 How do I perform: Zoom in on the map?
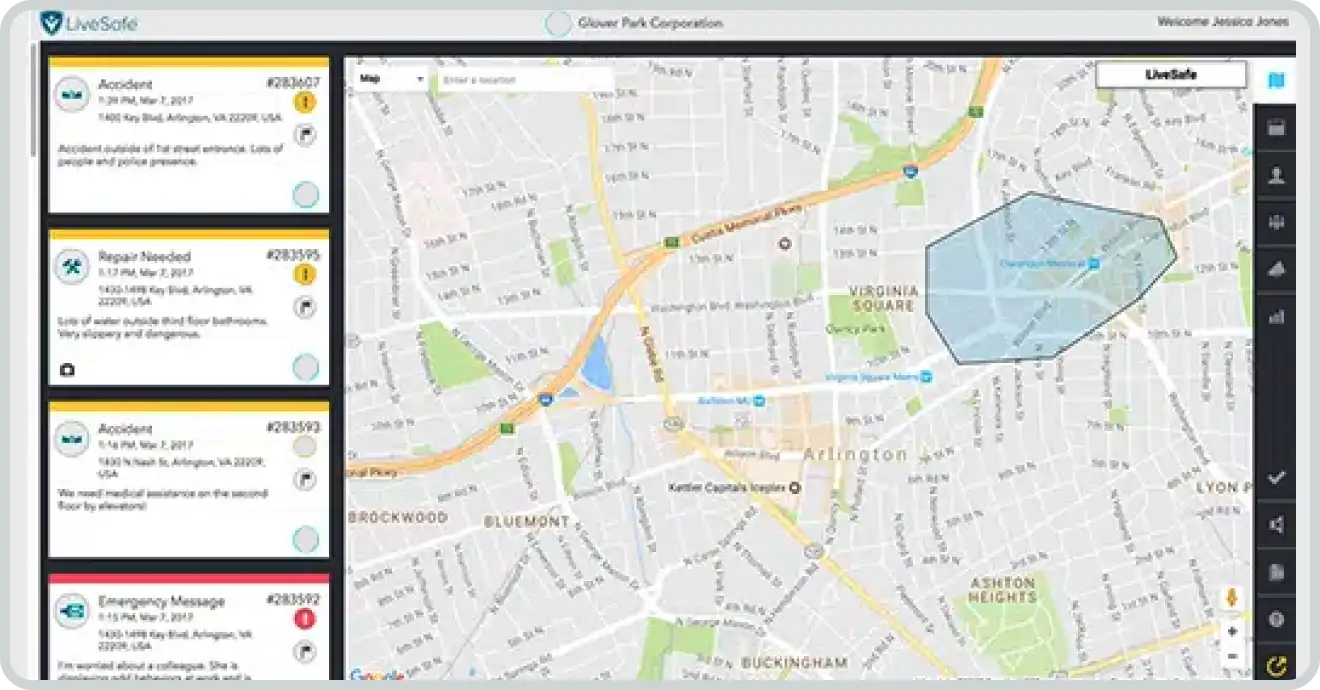point(1232,632)
